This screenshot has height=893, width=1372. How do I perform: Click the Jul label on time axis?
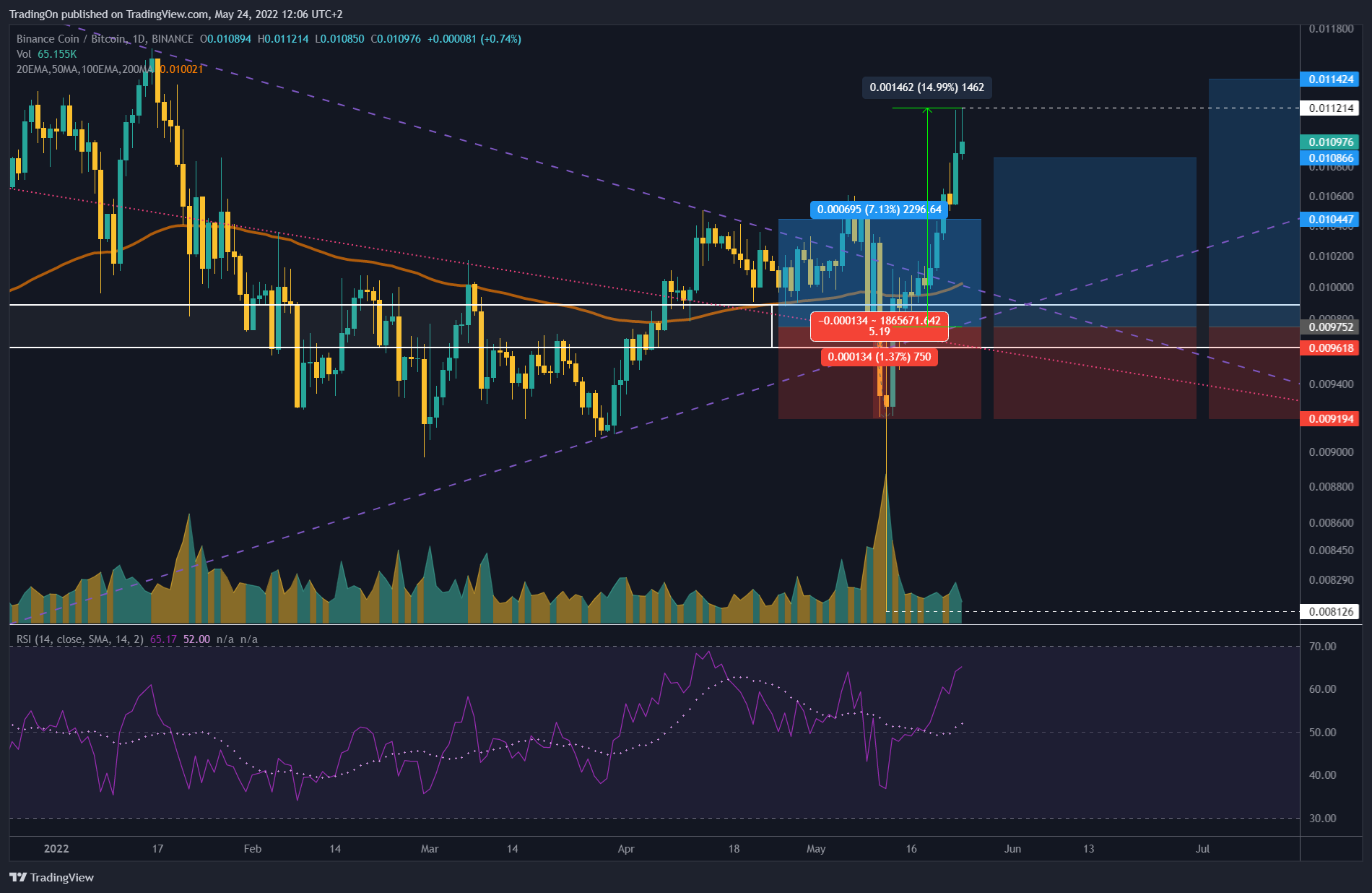tap(1202, 849)
